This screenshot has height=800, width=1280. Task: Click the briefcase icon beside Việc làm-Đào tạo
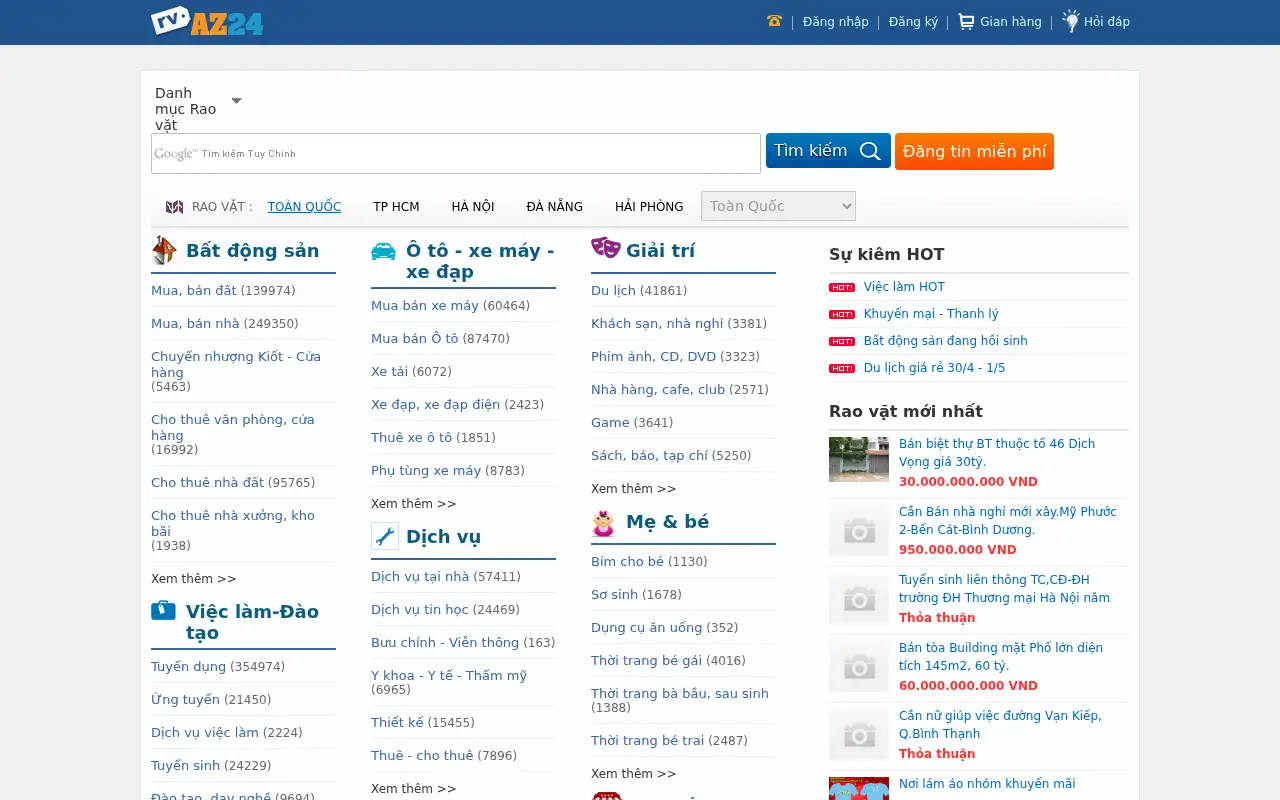click(x=163, y=610)
